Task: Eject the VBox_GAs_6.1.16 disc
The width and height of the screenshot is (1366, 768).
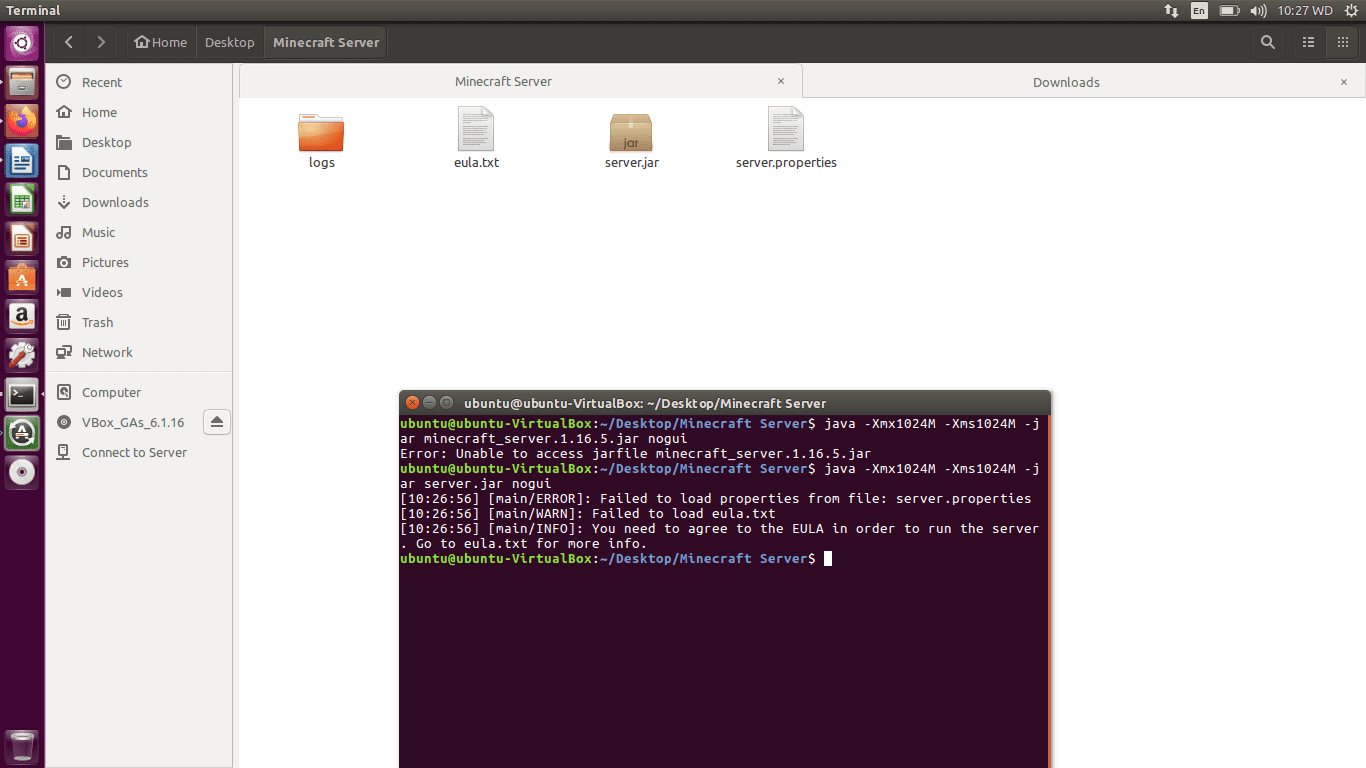Action: point(217,422)
